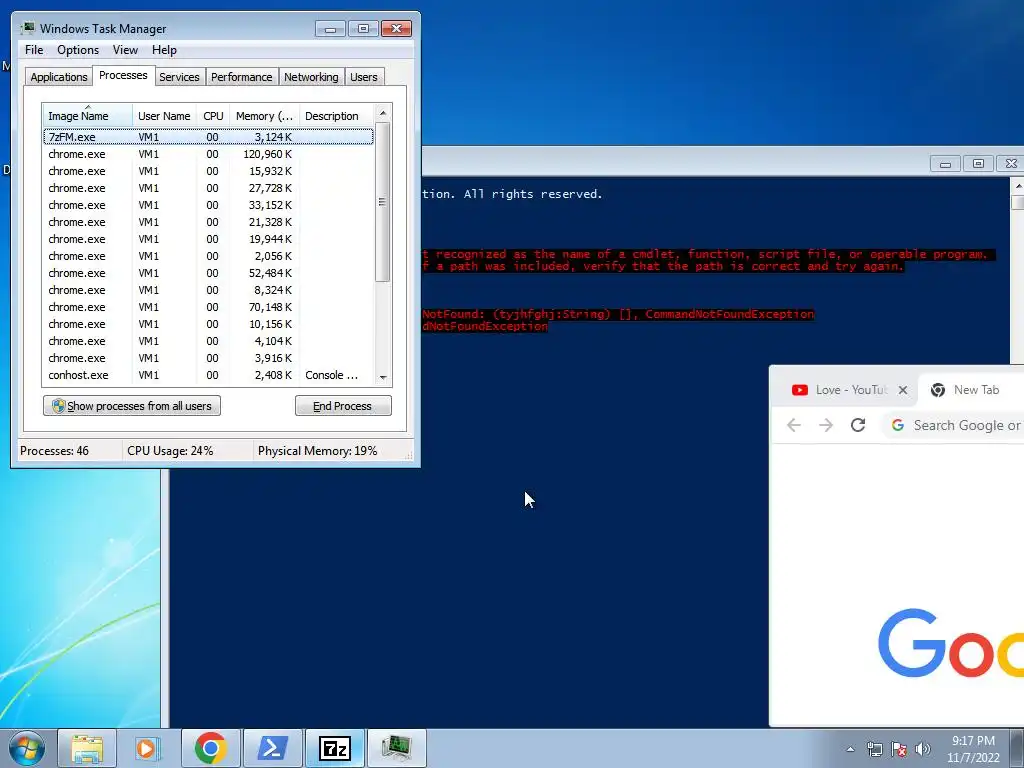This screenshot has height=768, width=1024.
Task: Switch to PowerShell in the taskbar
Action: [x=272, y=748]
